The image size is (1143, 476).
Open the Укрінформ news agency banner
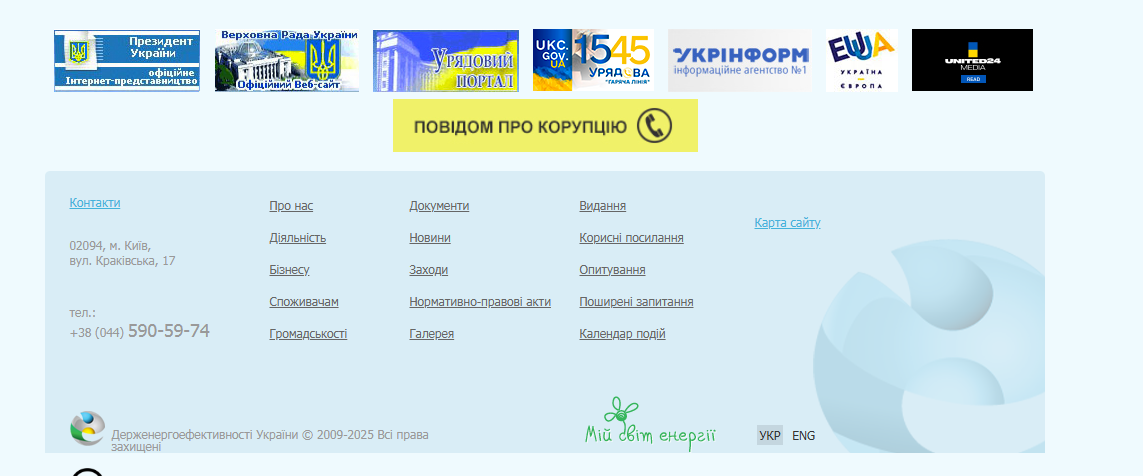tap(740, 61)
